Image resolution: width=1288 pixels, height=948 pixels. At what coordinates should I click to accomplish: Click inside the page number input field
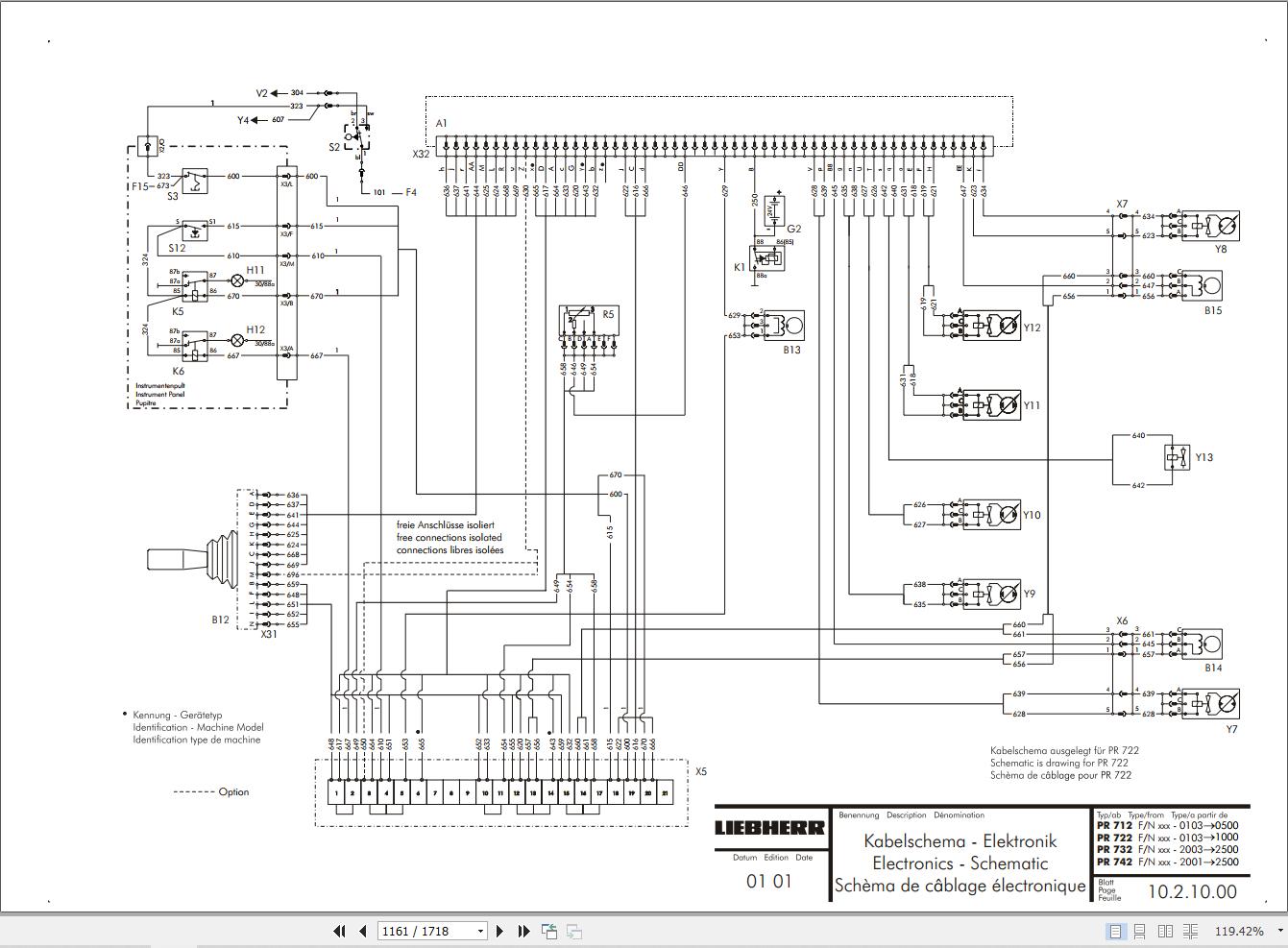pos(413,931)
